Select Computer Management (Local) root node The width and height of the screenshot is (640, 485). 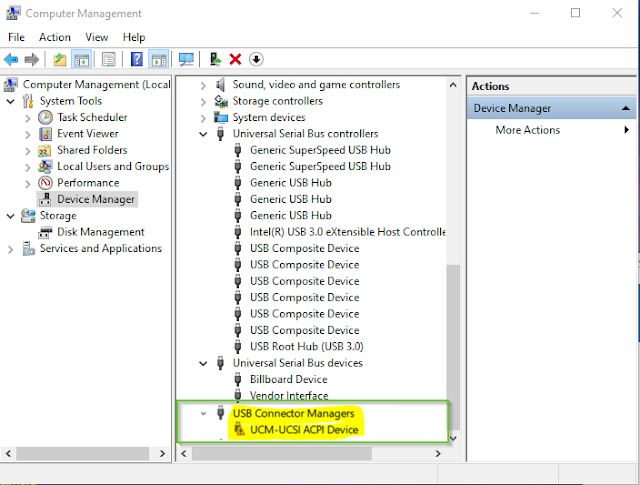coord(97,85)
